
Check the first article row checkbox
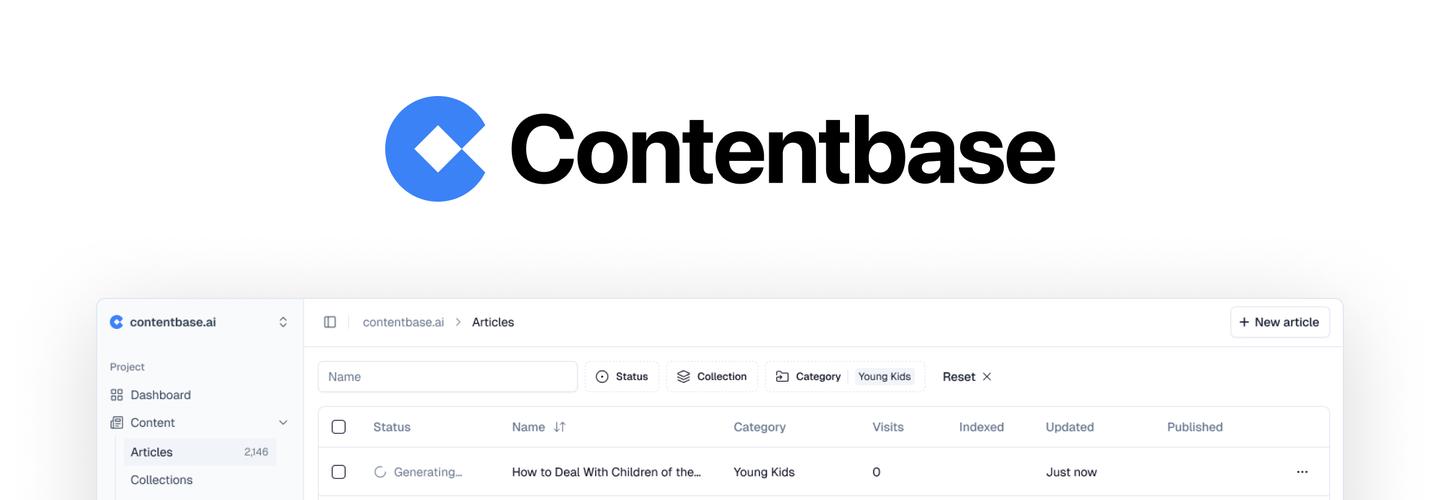pyautogui.click(x=339, y=472)
